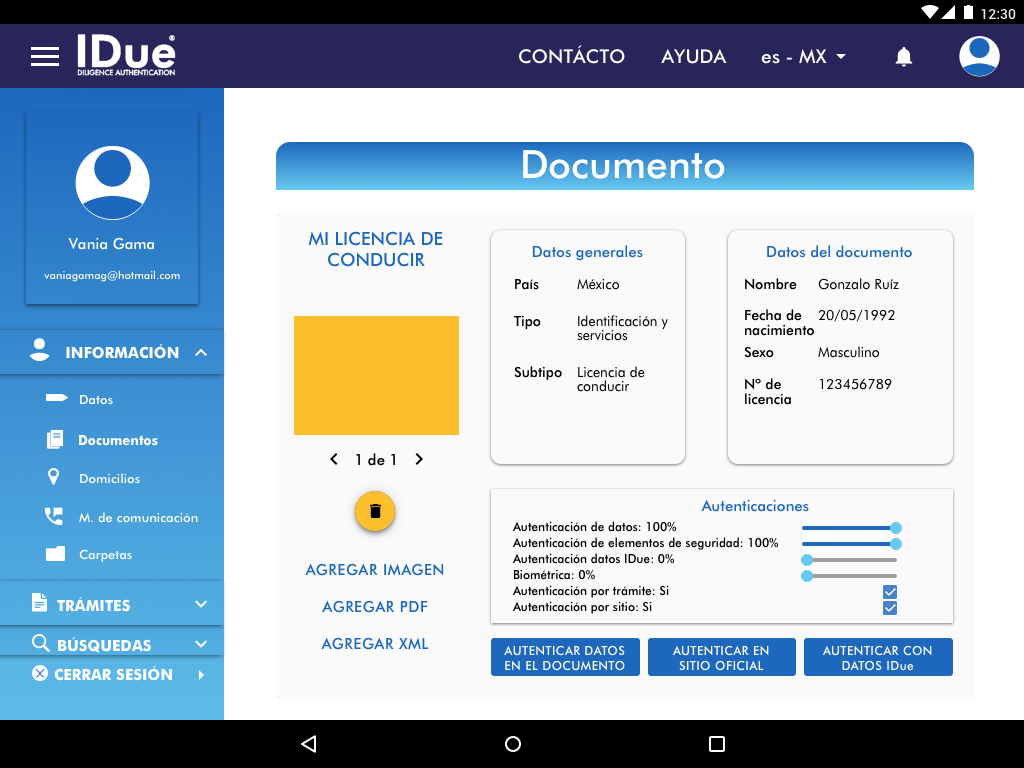Screen dimensions: 1024x768
Task: Go to previous document image arrow
Action: point(334,460)
